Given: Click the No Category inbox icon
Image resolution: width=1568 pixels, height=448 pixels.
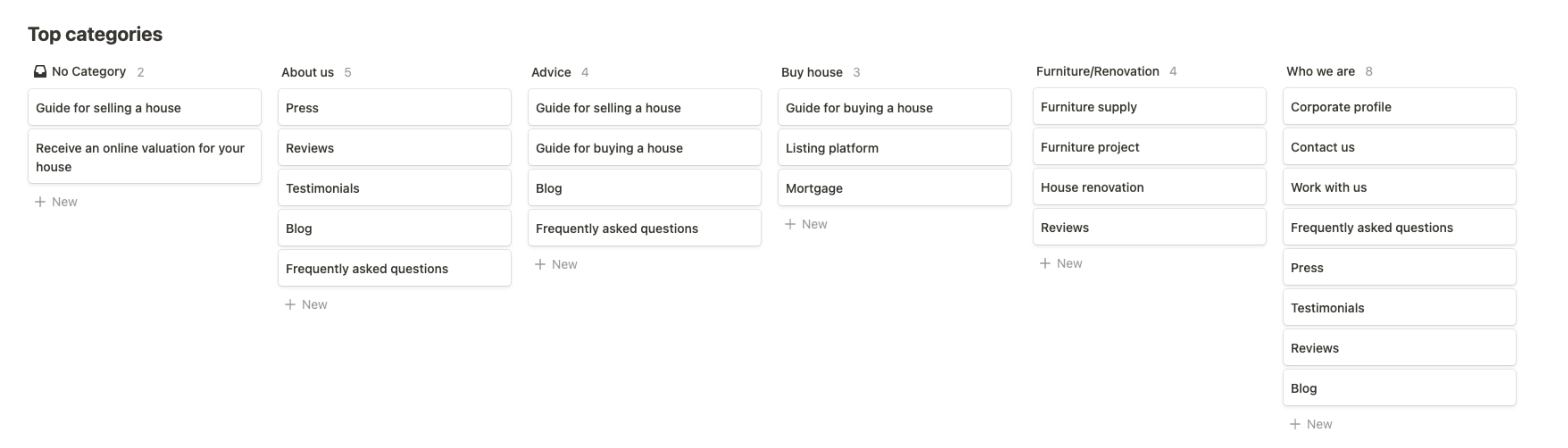Looking at the screenshot, I should tap(40, 72).
